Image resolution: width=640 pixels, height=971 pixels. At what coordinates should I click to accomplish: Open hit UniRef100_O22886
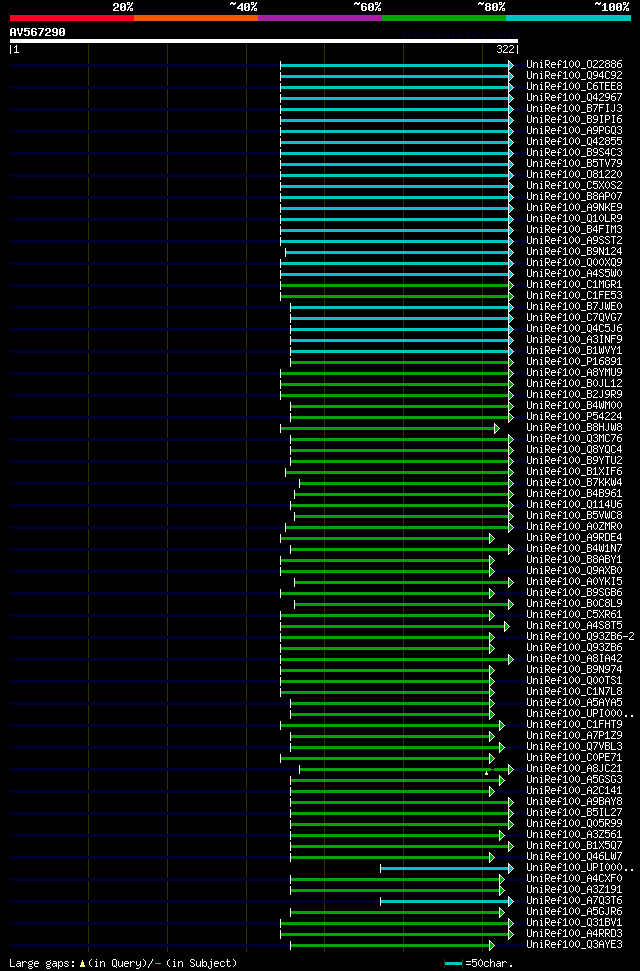(x=574, y=64)
